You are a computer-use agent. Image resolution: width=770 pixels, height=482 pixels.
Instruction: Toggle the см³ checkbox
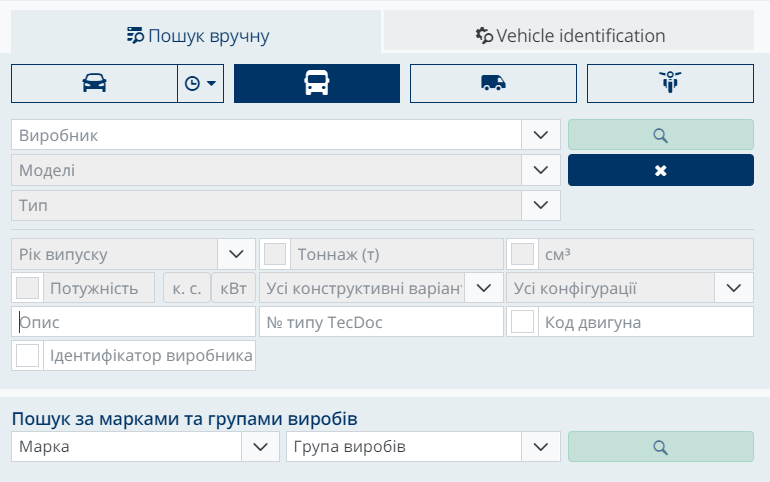point(522,254)
